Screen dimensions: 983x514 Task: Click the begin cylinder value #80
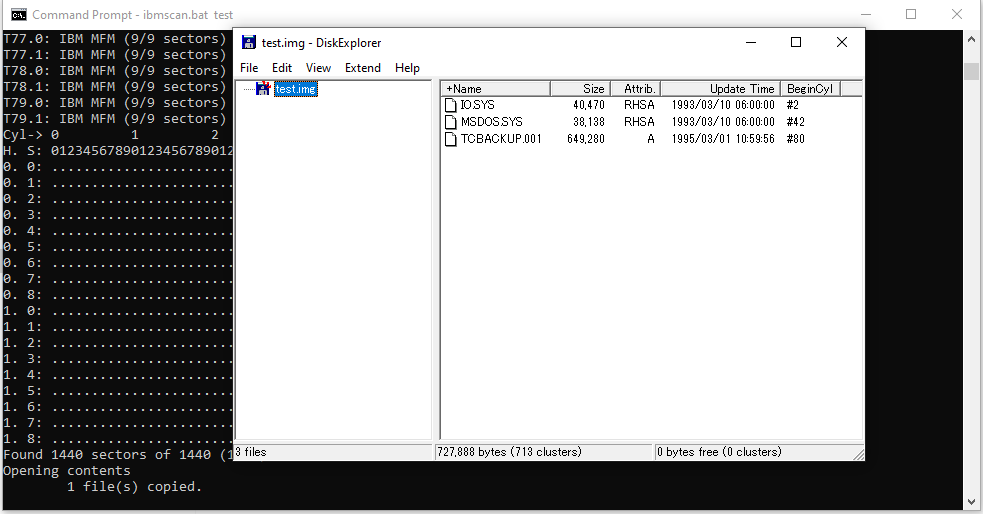pos(796,139)
